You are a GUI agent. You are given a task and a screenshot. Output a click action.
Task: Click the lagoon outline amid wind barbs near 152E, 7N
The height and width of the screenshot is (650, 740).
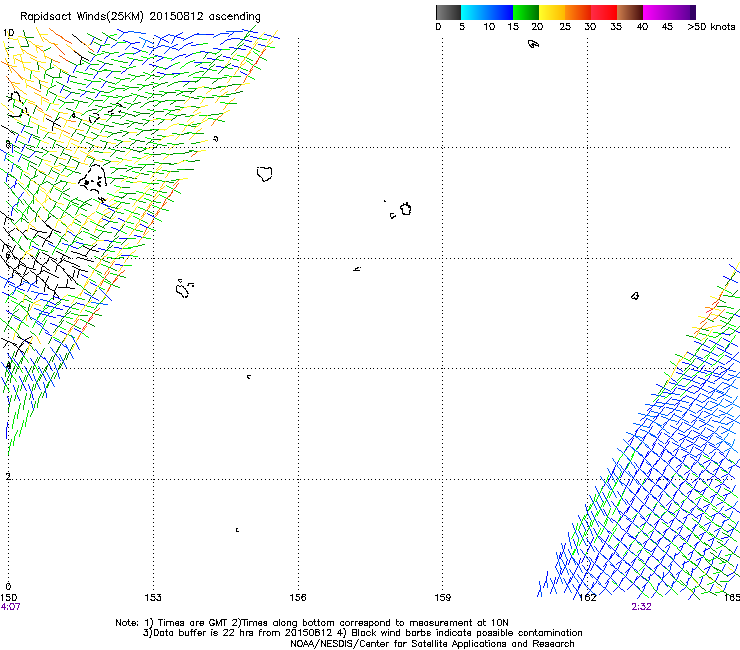92,179
